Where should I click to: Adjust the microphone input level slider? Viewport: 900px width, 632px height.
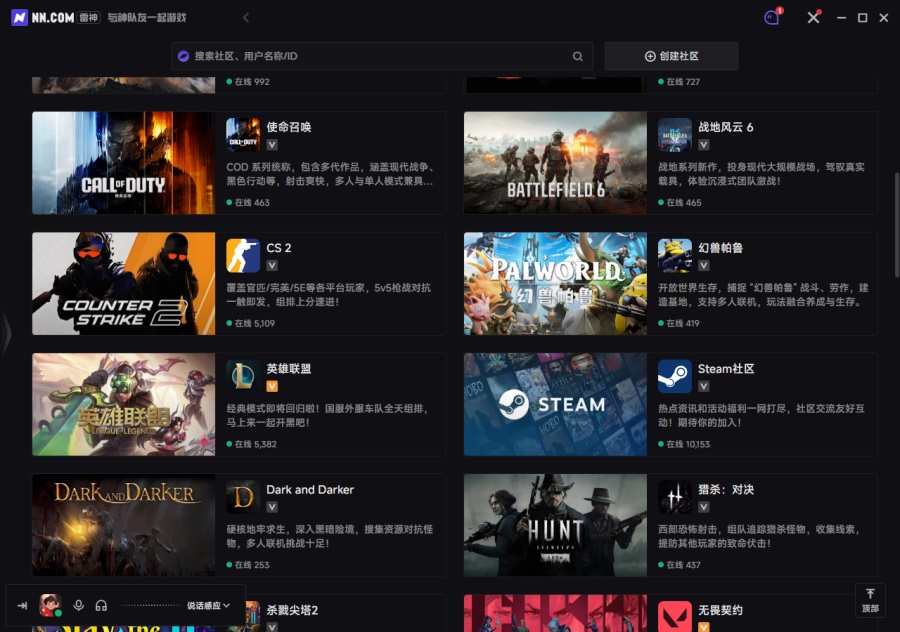(x=150, y=605)
